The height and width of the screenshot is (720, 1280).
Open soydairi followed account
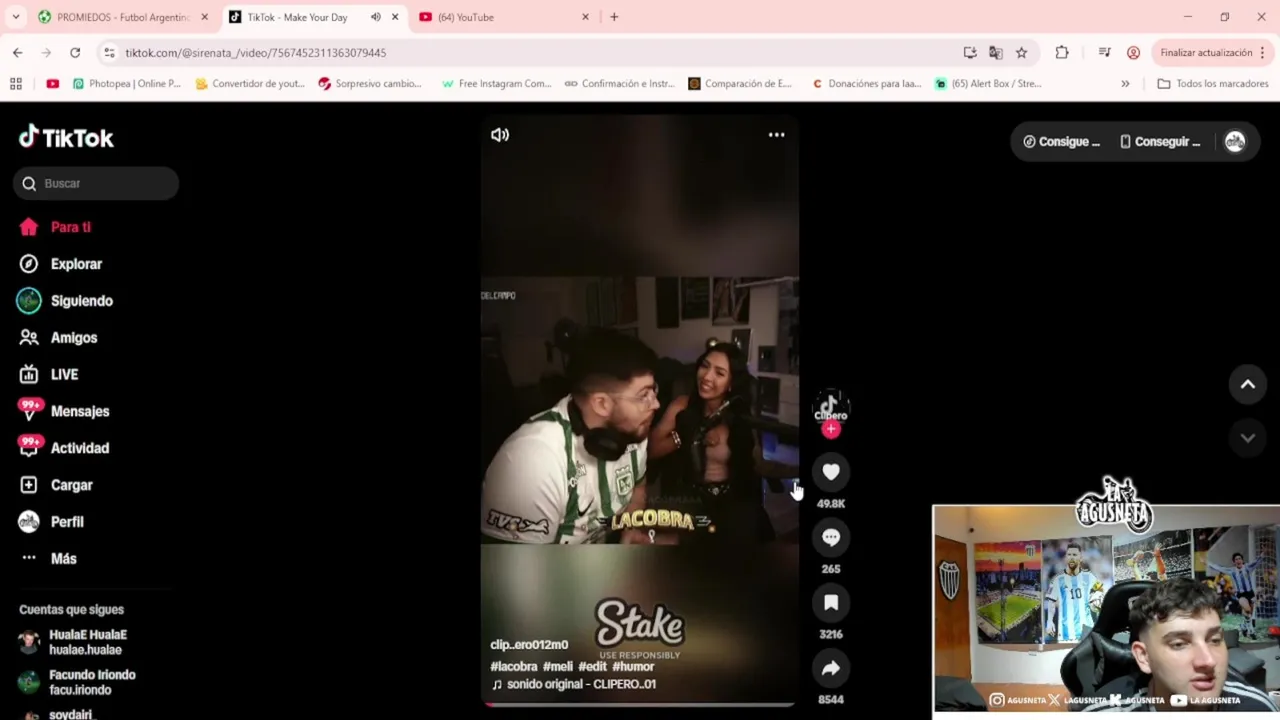[56, 714]
